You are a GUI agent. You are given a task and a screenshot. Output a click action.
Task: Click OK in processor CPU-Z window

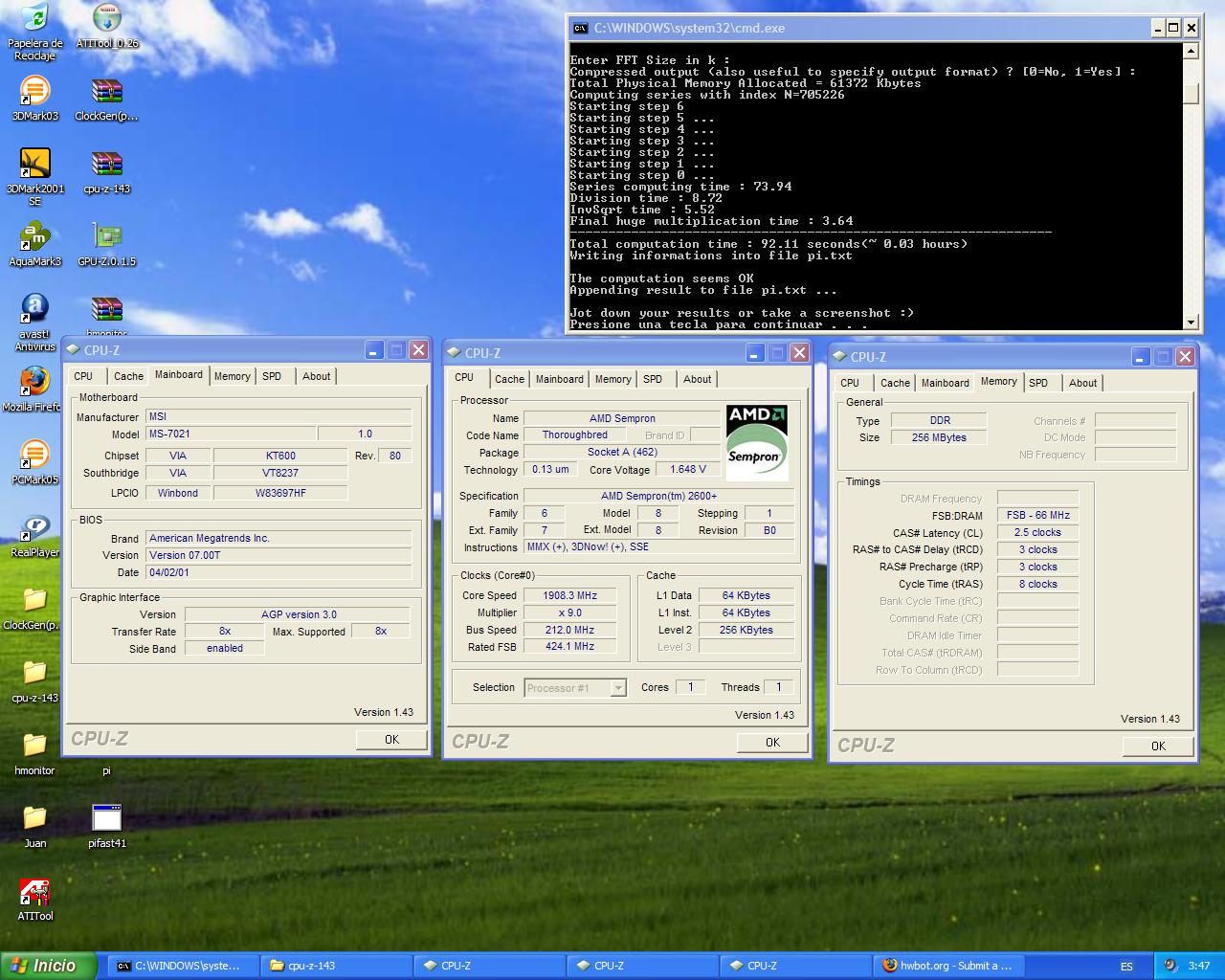coord(772,742)
